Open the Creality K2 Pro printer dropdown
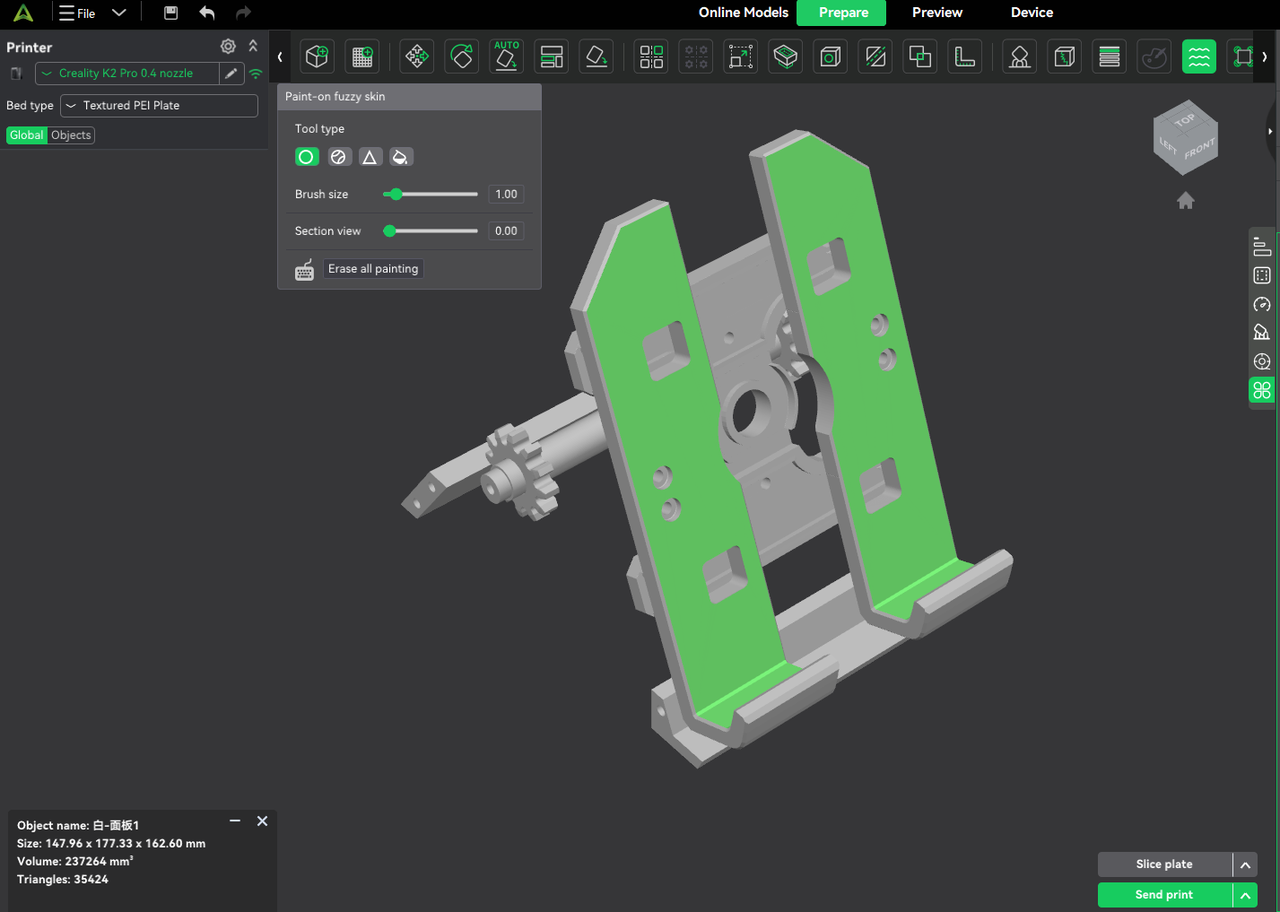The width and height of the screenshot is (1280, 912). pos(127,73)
